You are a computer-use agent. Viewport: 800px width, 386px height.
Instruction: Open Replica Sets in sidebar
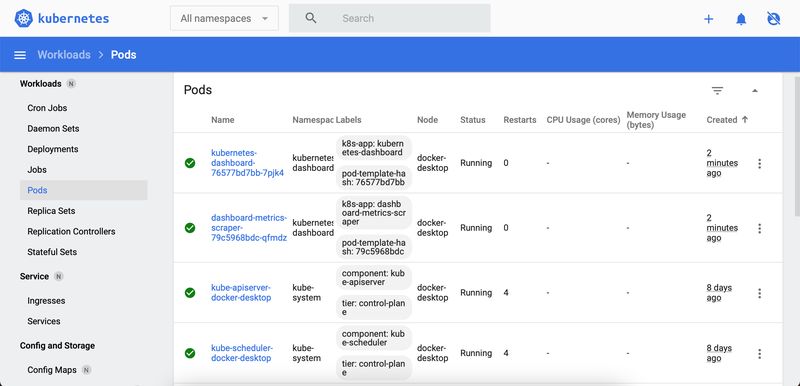click(51, 211)
